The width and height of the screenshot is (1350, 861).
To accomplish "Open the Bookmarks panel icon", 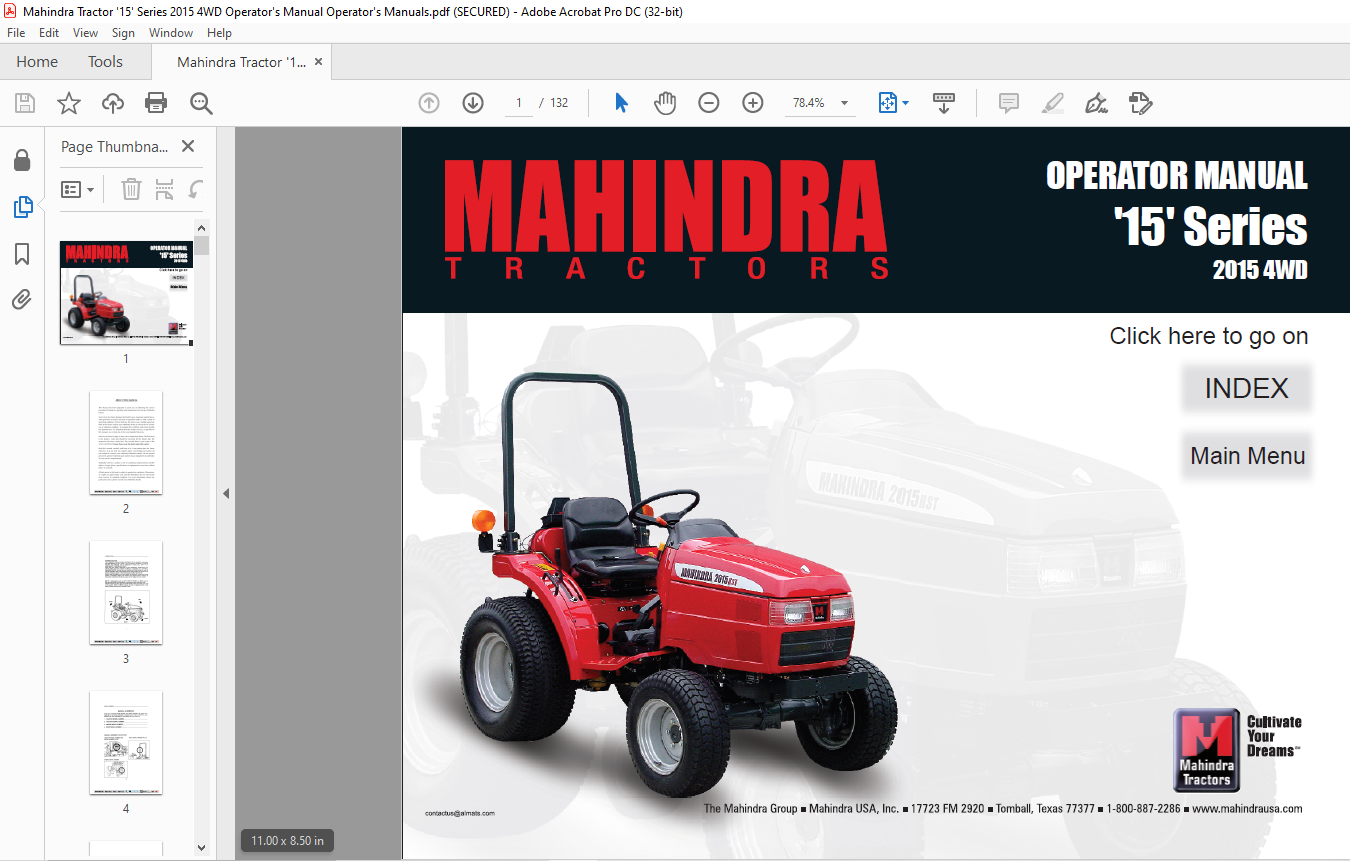I will click(22, 254).
